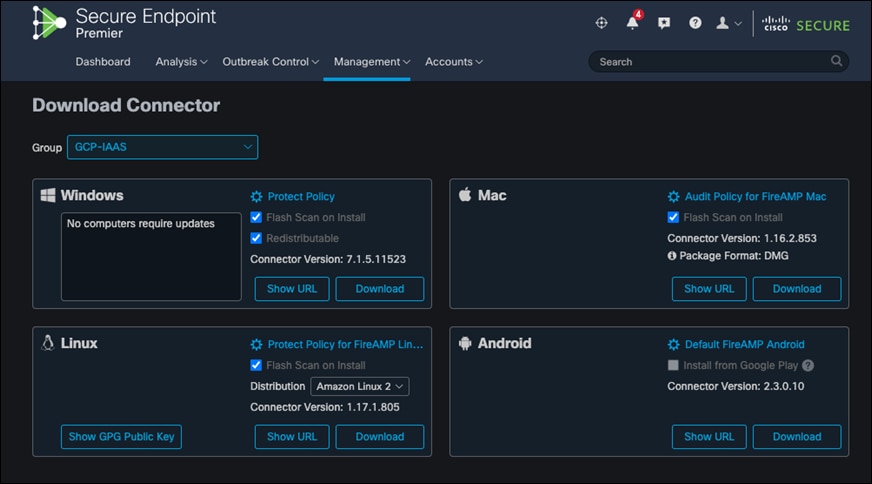
Task: Click 'Connector Version: 2.3.0.10' text
Action: 736,386
